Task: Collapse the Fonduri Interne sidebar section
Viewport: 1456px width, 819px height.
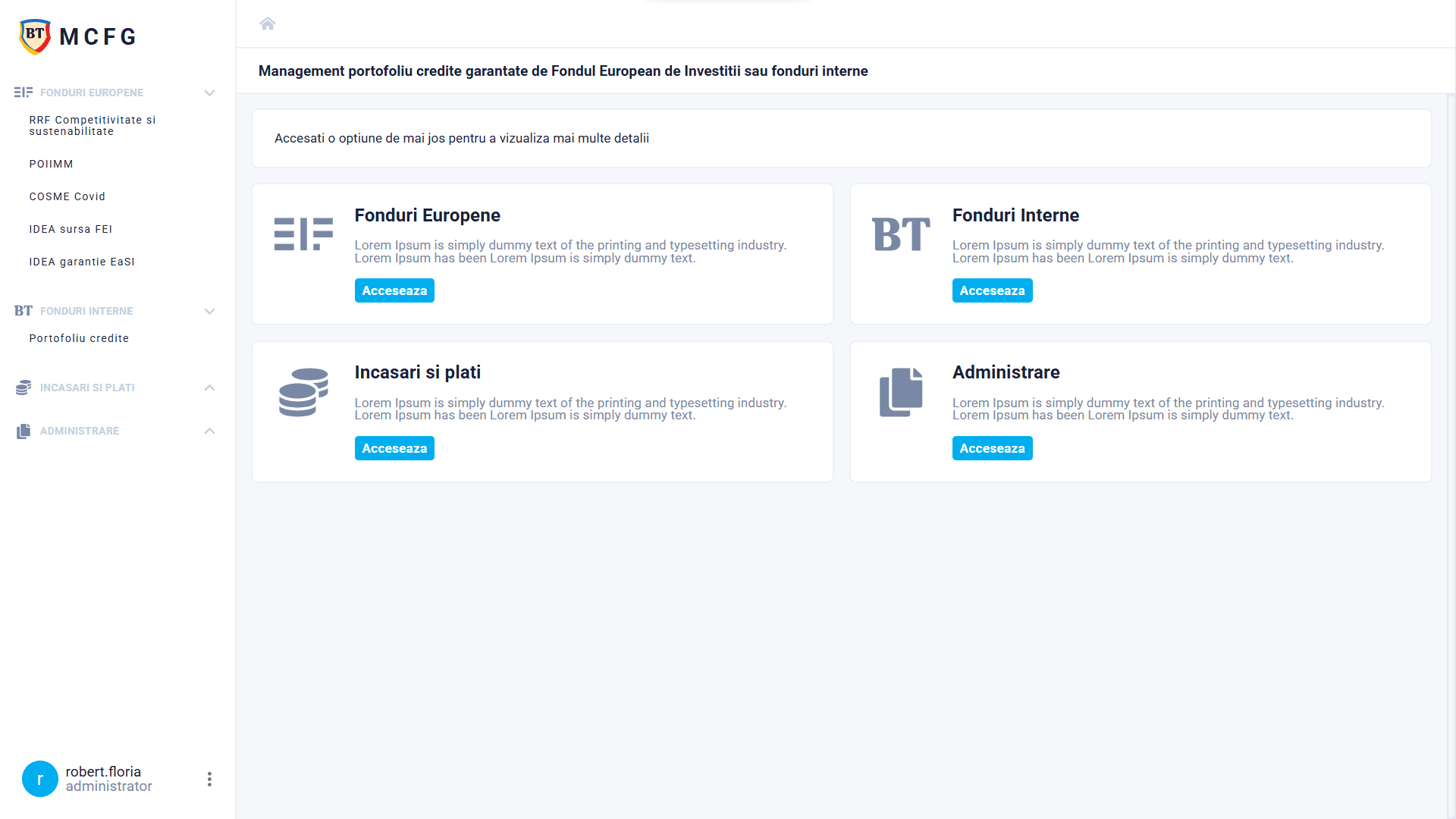Action: pyautogui.click(x=209, y=311)
